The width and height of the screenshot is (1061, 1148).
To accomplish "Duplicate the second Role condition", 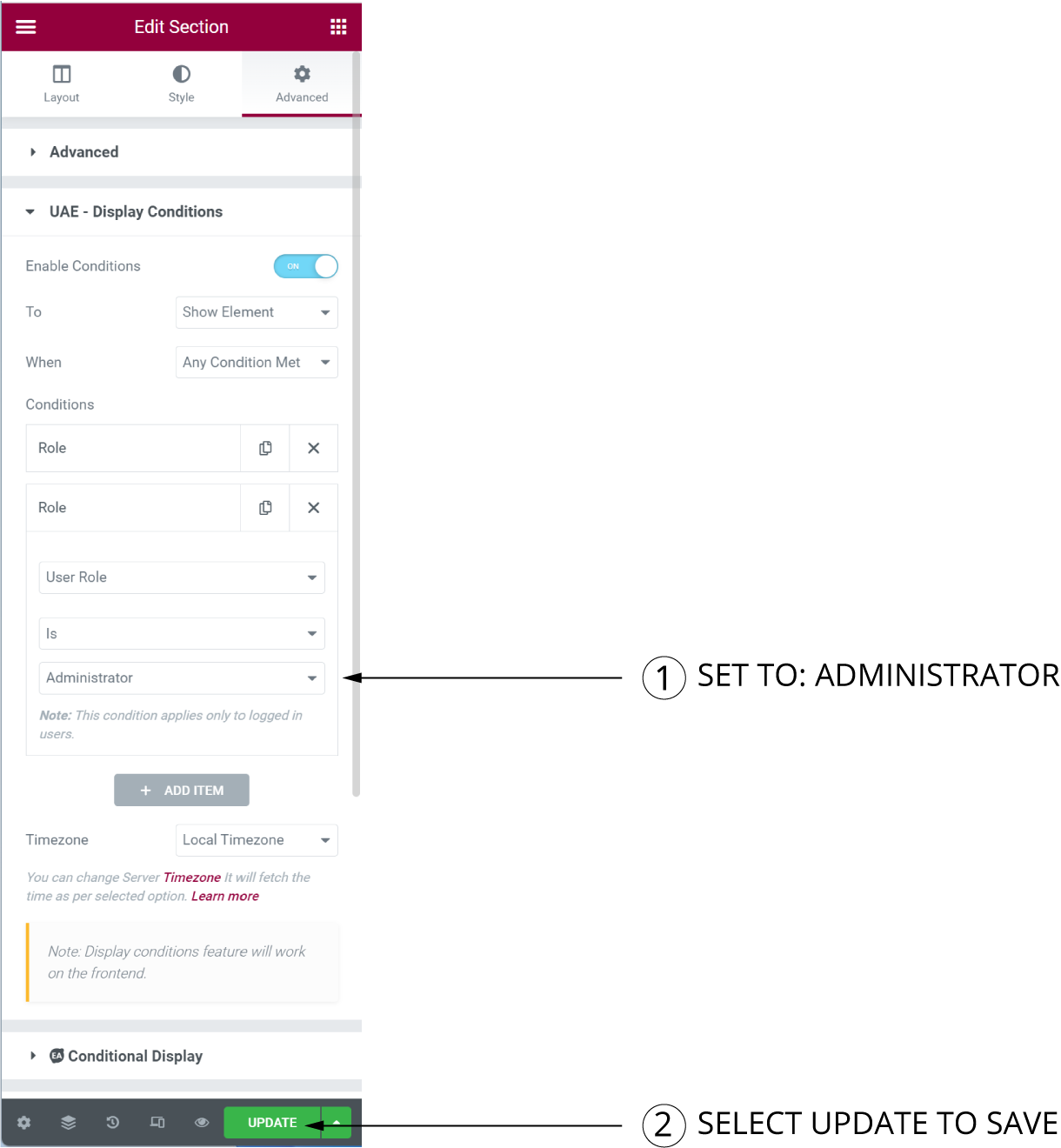I will point(265,508).
